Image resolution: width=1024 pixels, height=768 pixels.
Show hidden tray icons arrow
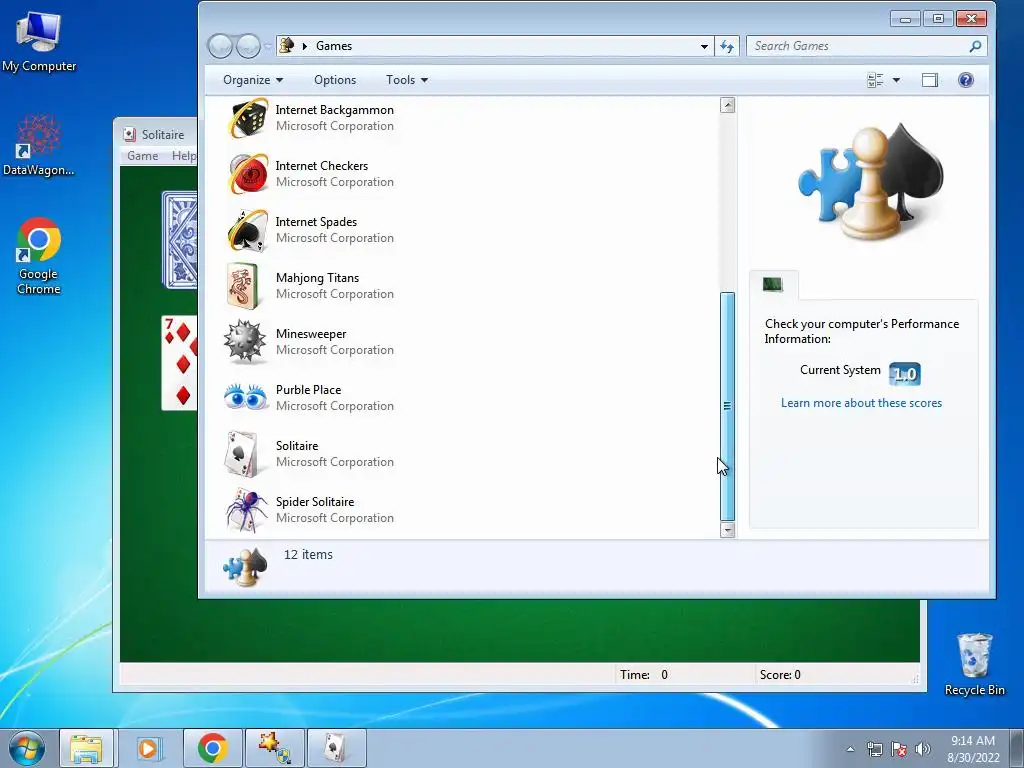click(850, 749)
